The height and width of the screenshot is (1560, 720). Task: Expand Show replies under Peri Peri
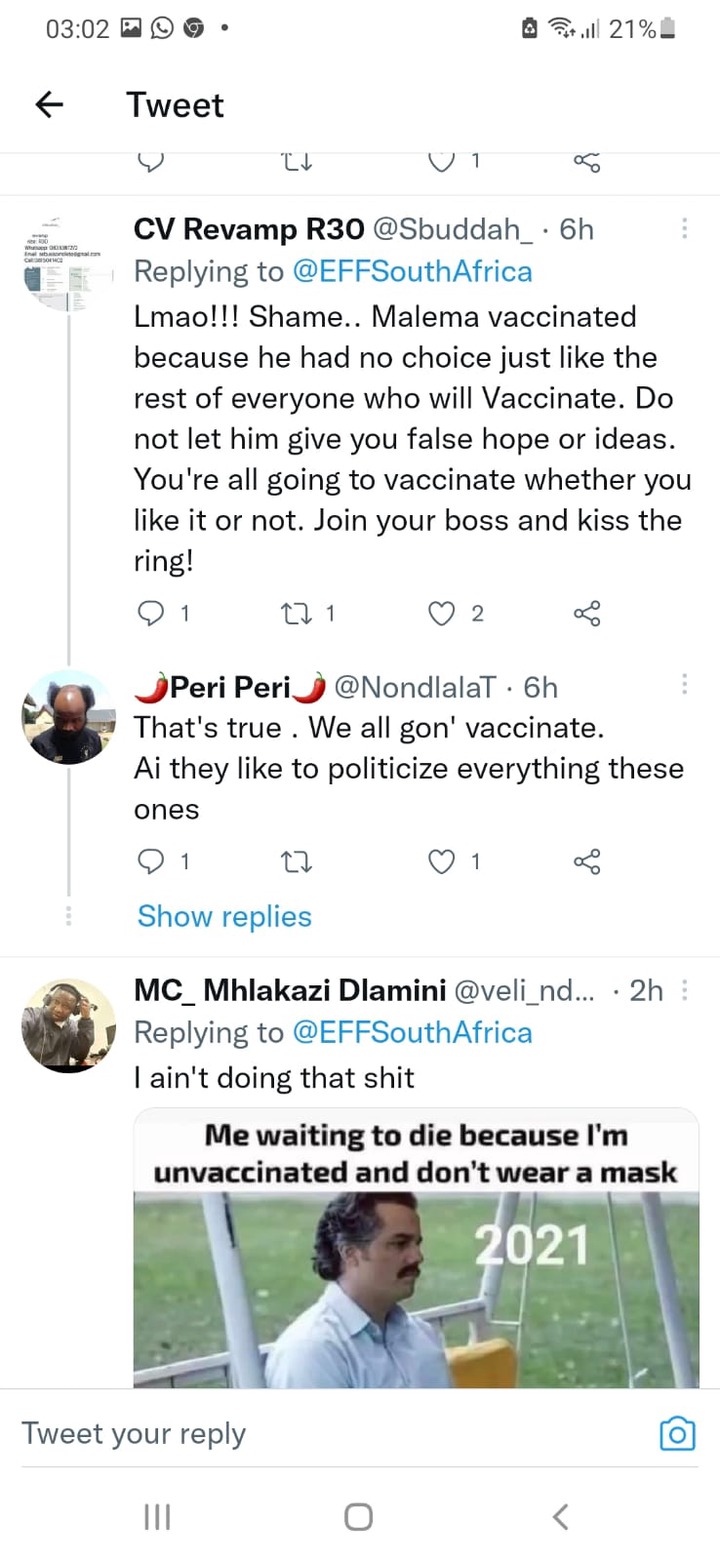(224, 916)
